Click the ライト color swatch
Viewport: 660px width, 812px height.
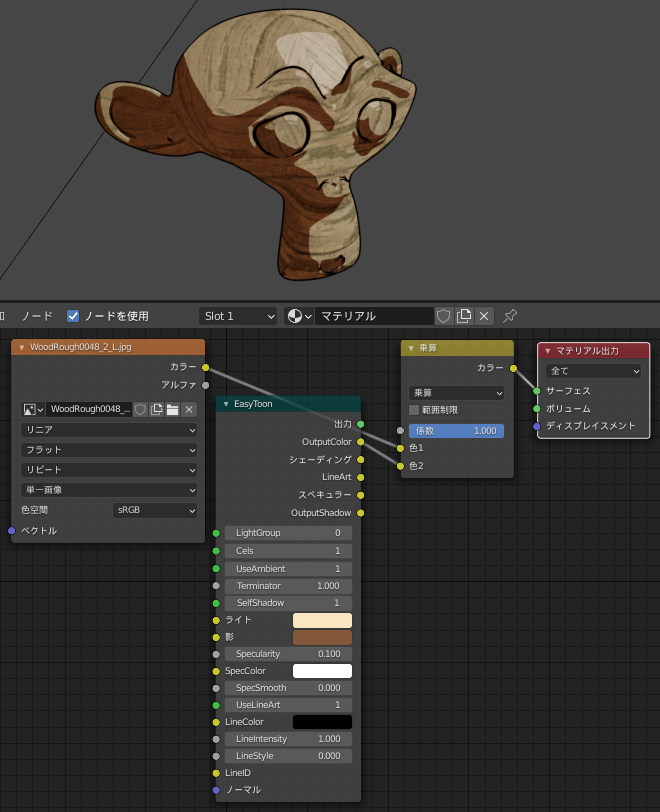pyautogui.click(x=322, y=620)
